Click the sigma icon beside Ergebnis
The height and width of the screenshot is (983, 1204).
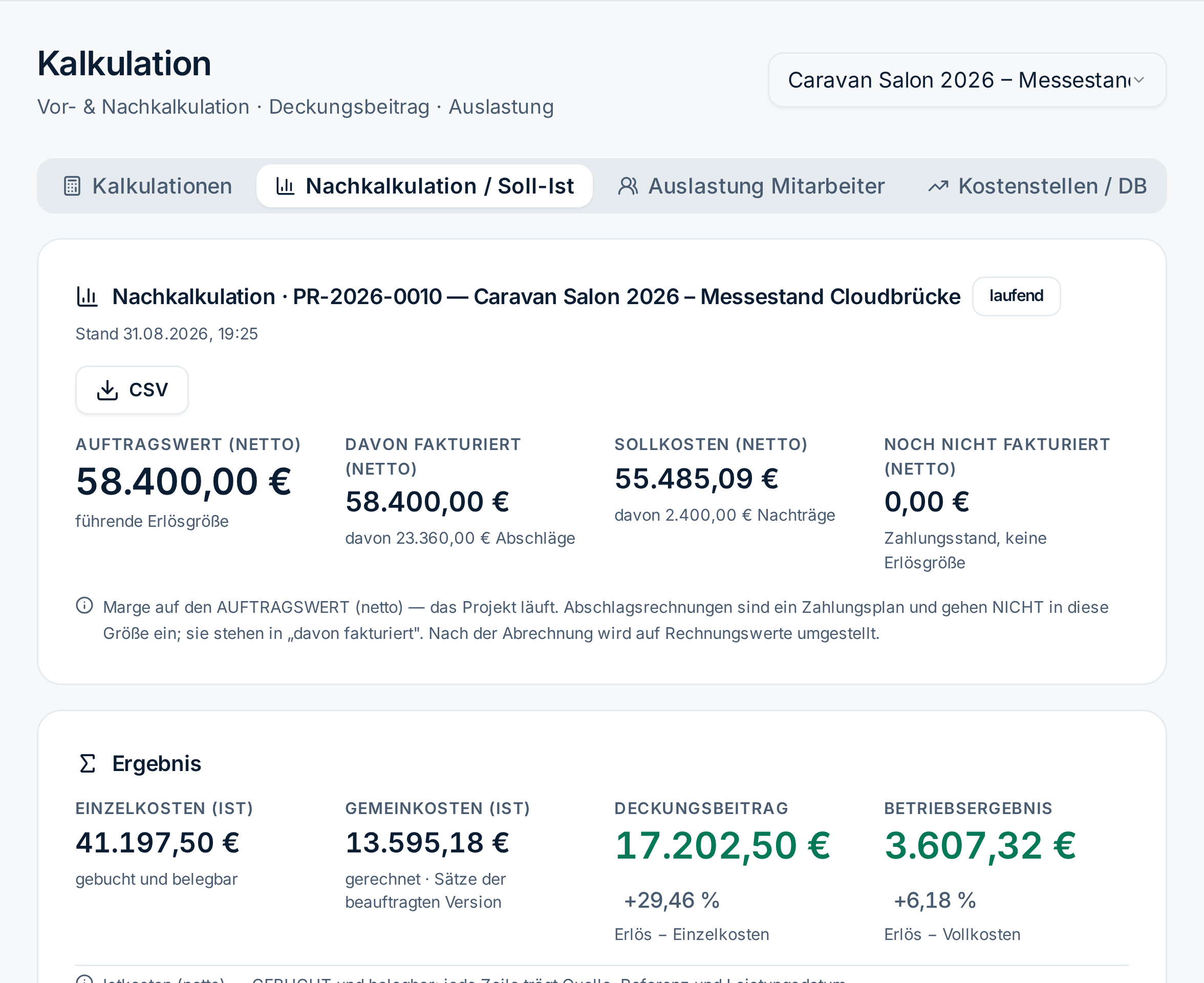click(87, 763)
